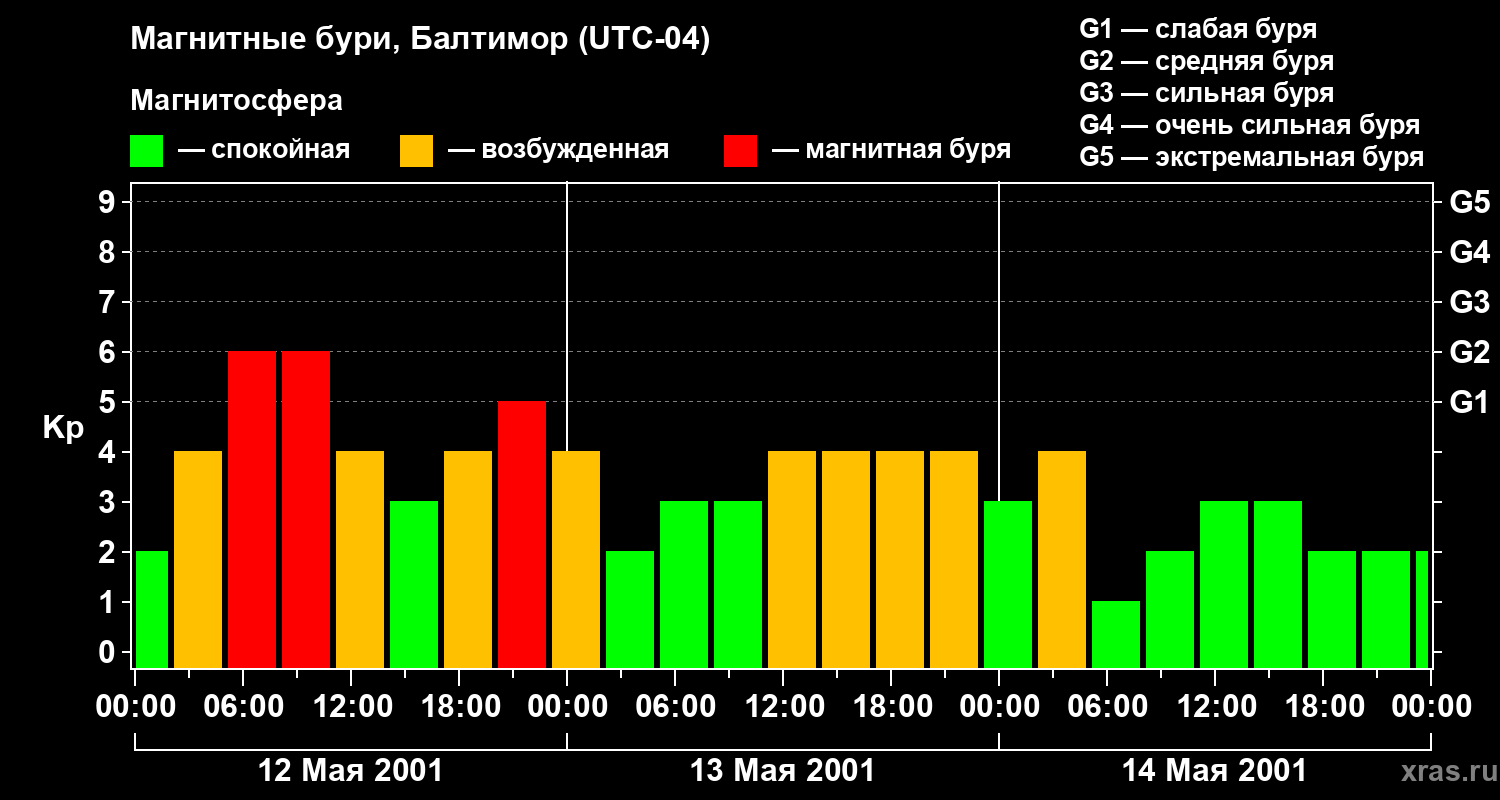Click the last 00:00 time label
The image size is (1500, 800).
coord(1430,706)
